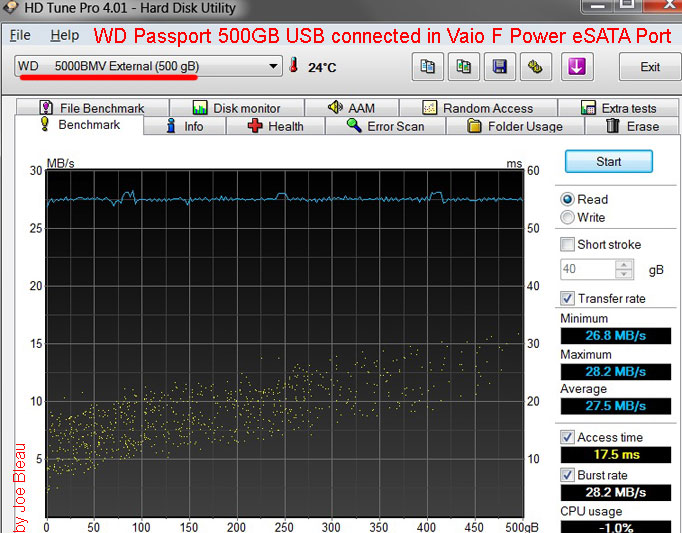Enable the Short stroke checkbox
Viewport: 682px width, 533px height.
567,244
